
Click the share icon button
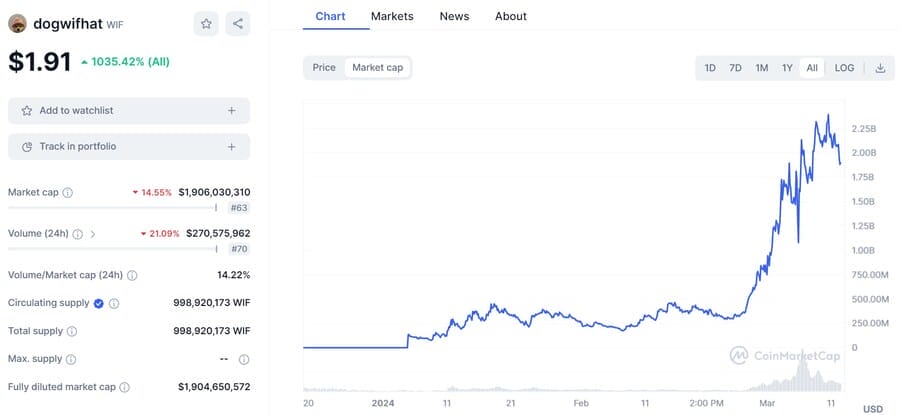pos(237,23)
